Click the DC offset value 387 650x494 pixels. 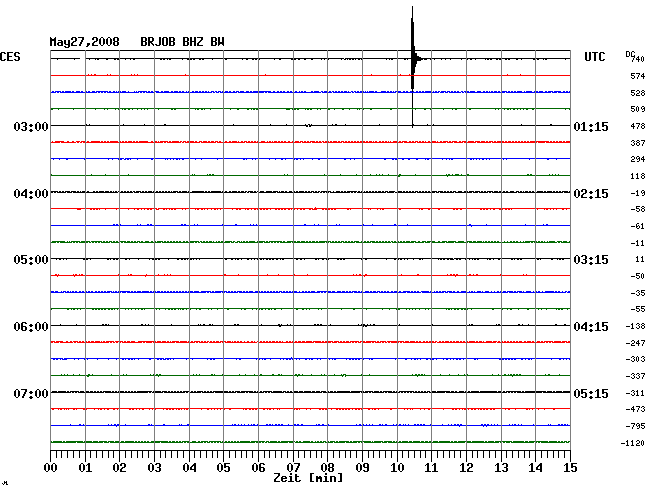(638, 143)
